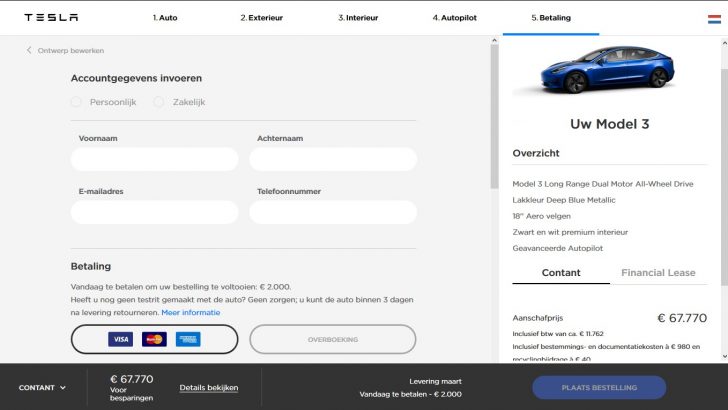This screenshot has height=410, width=728.
Task: Expand the CONTANT dropdown in bottom bar
Action: pyautogui.click(x=42, y=387)
